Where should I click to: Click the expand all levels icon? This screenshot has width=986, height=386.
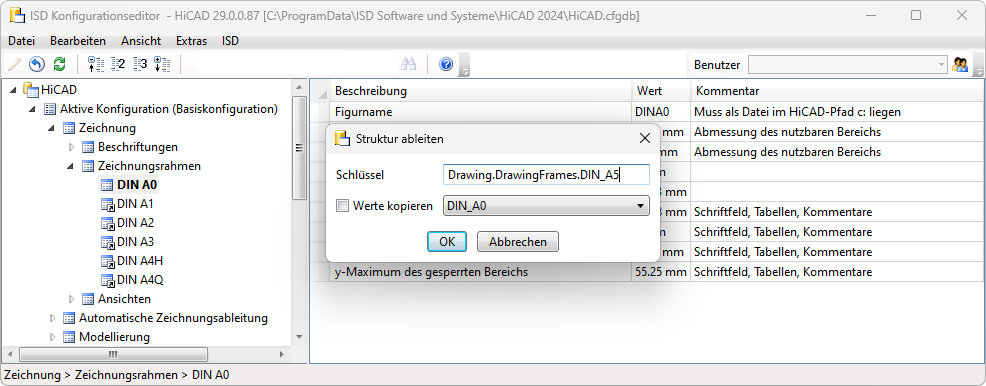pyautogui.click(x=162, y=64)
